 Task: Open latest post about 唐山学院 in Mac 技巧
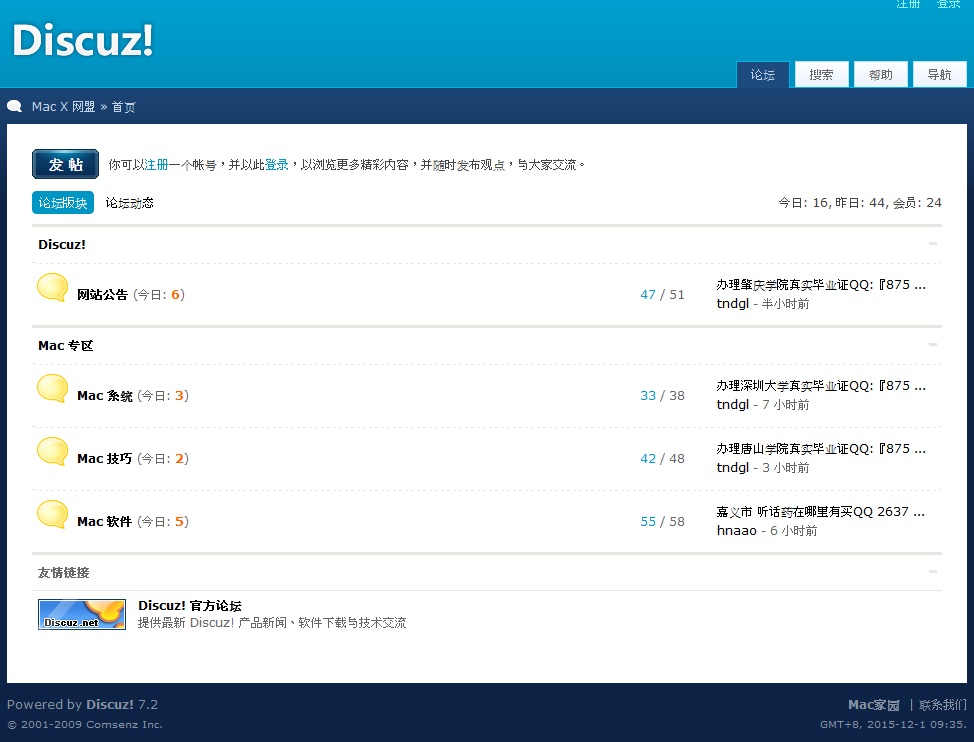821,448
